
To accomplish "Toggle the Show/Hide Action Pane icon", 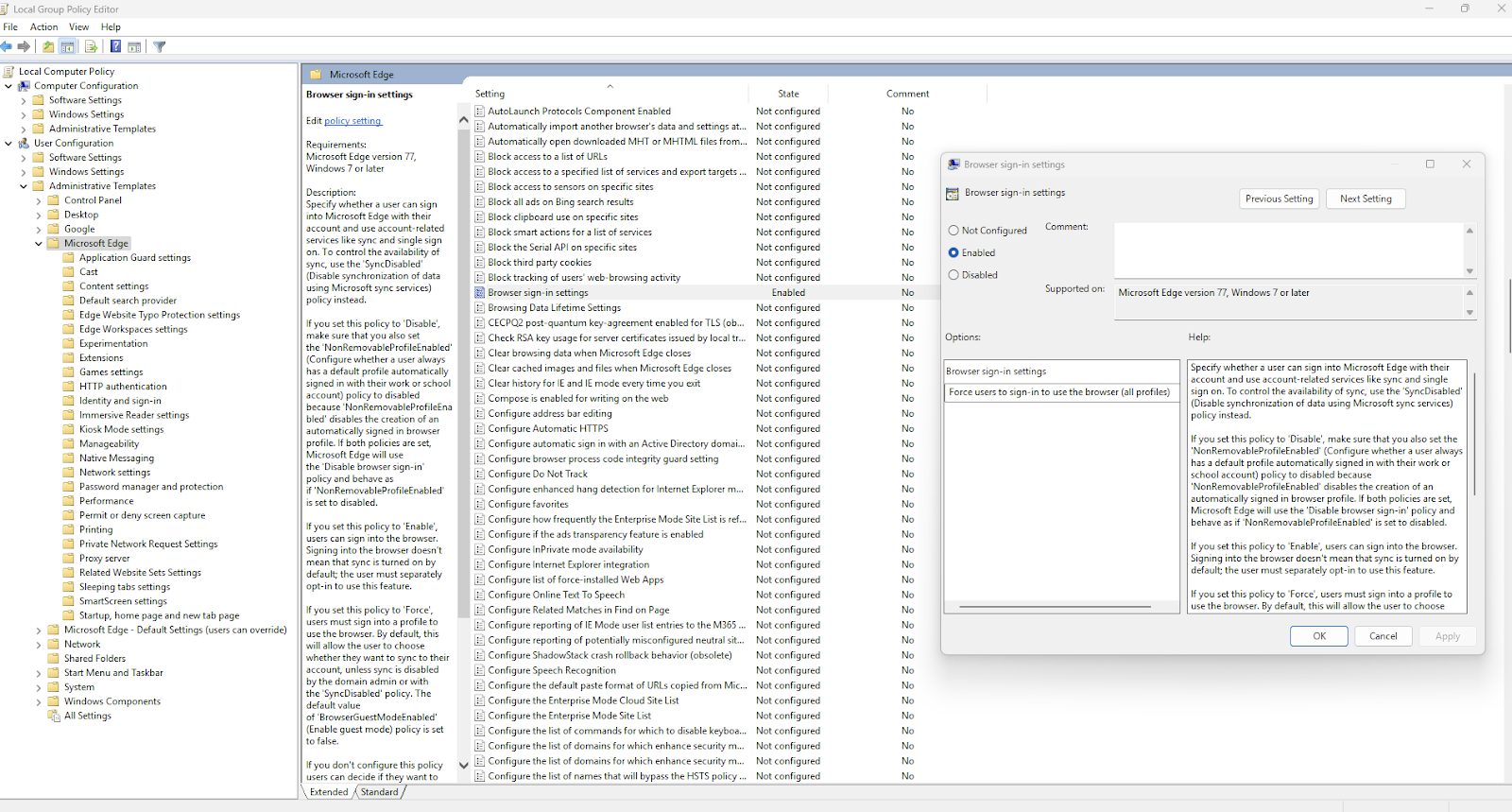I will 134,46.
